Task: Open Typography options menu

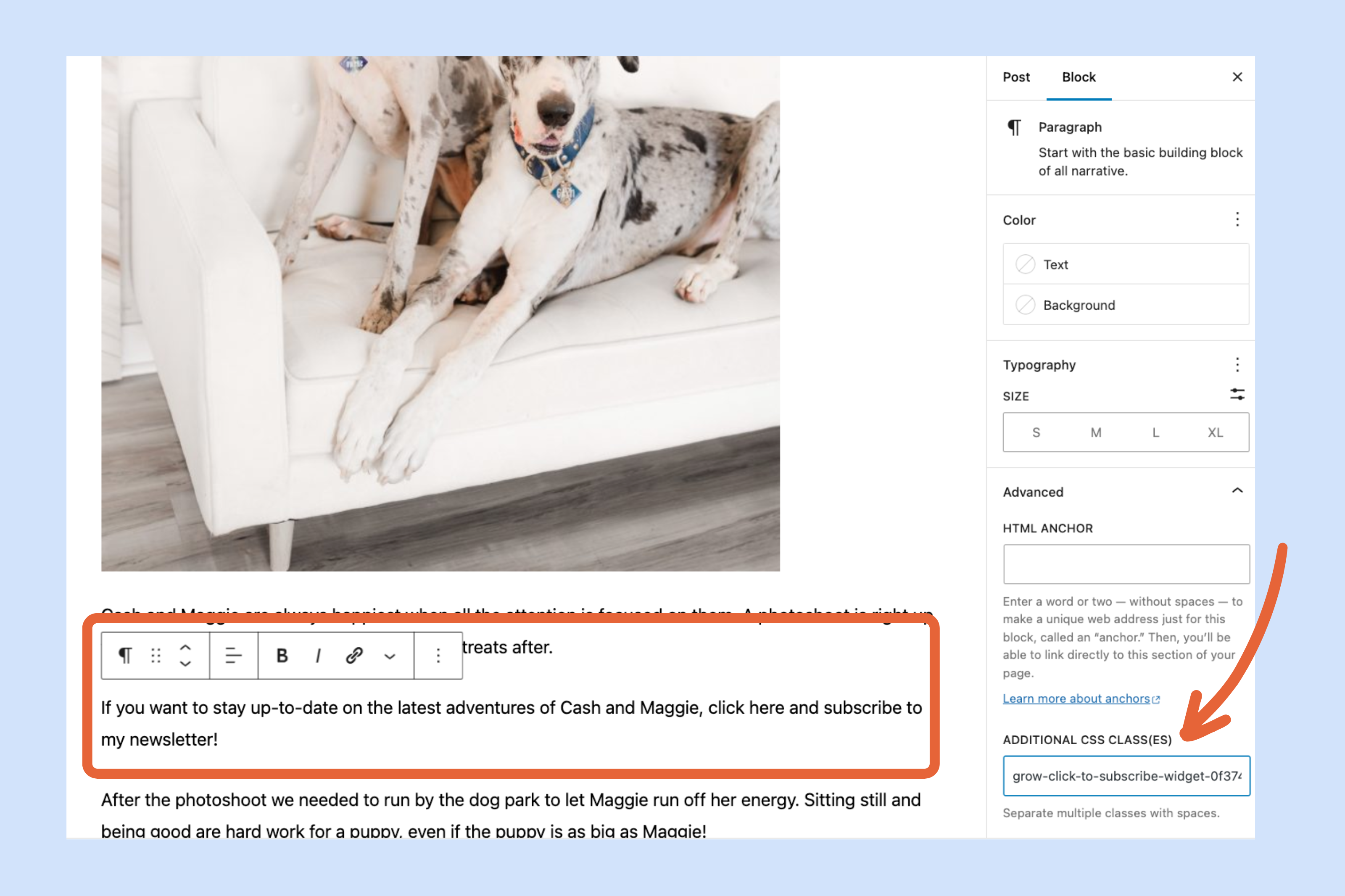Action: [1237, 364]
